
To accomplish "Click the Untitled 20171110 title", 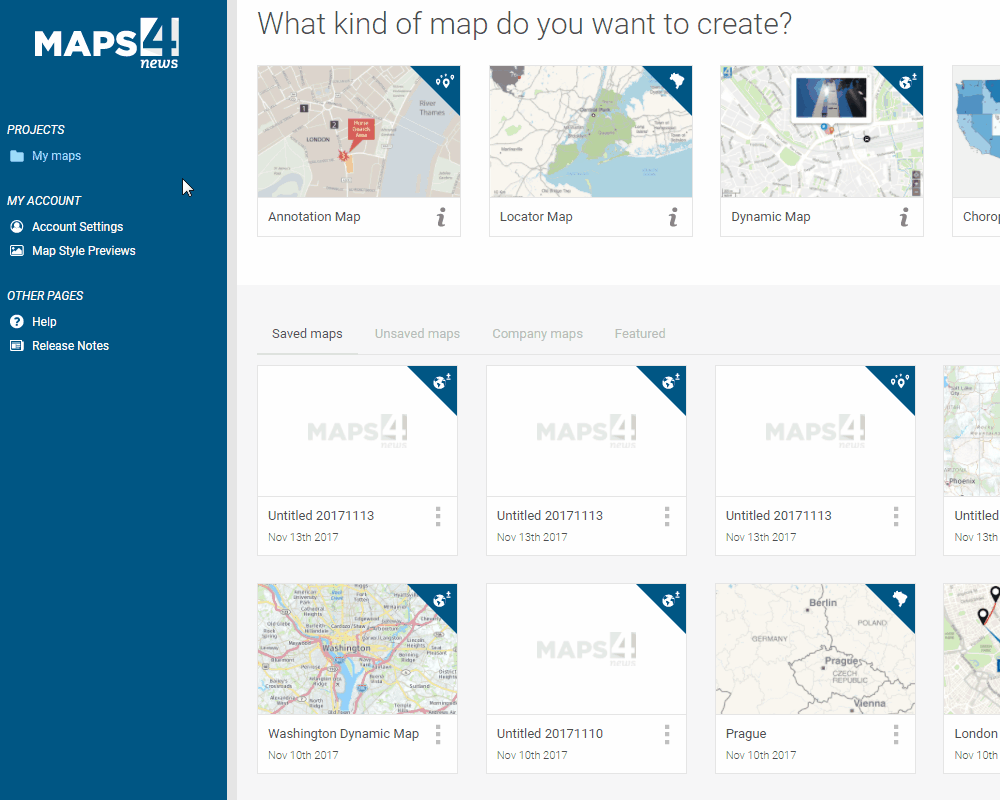I will click(550, 734).
